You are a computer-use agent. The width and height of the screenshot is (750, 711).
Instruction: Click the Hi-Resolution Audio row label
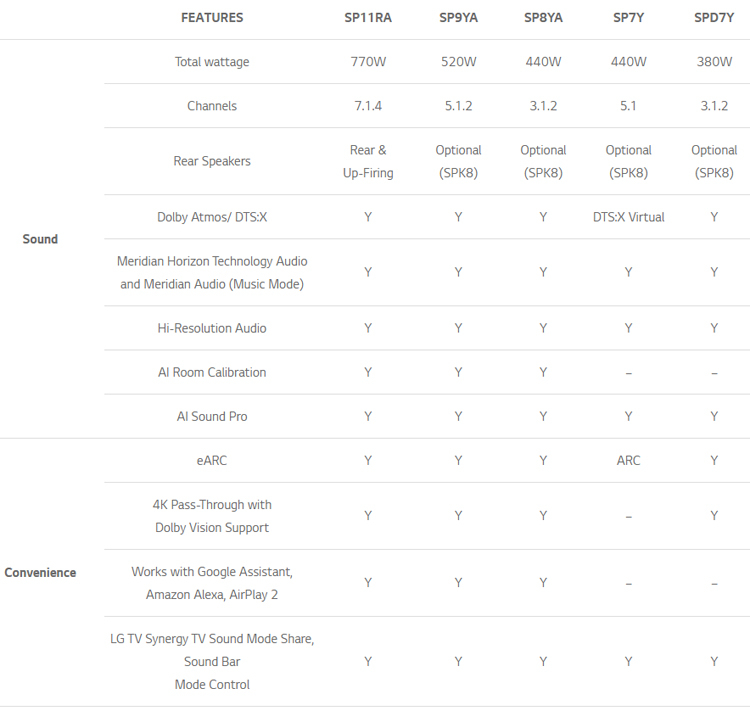(x=212, y=328)
